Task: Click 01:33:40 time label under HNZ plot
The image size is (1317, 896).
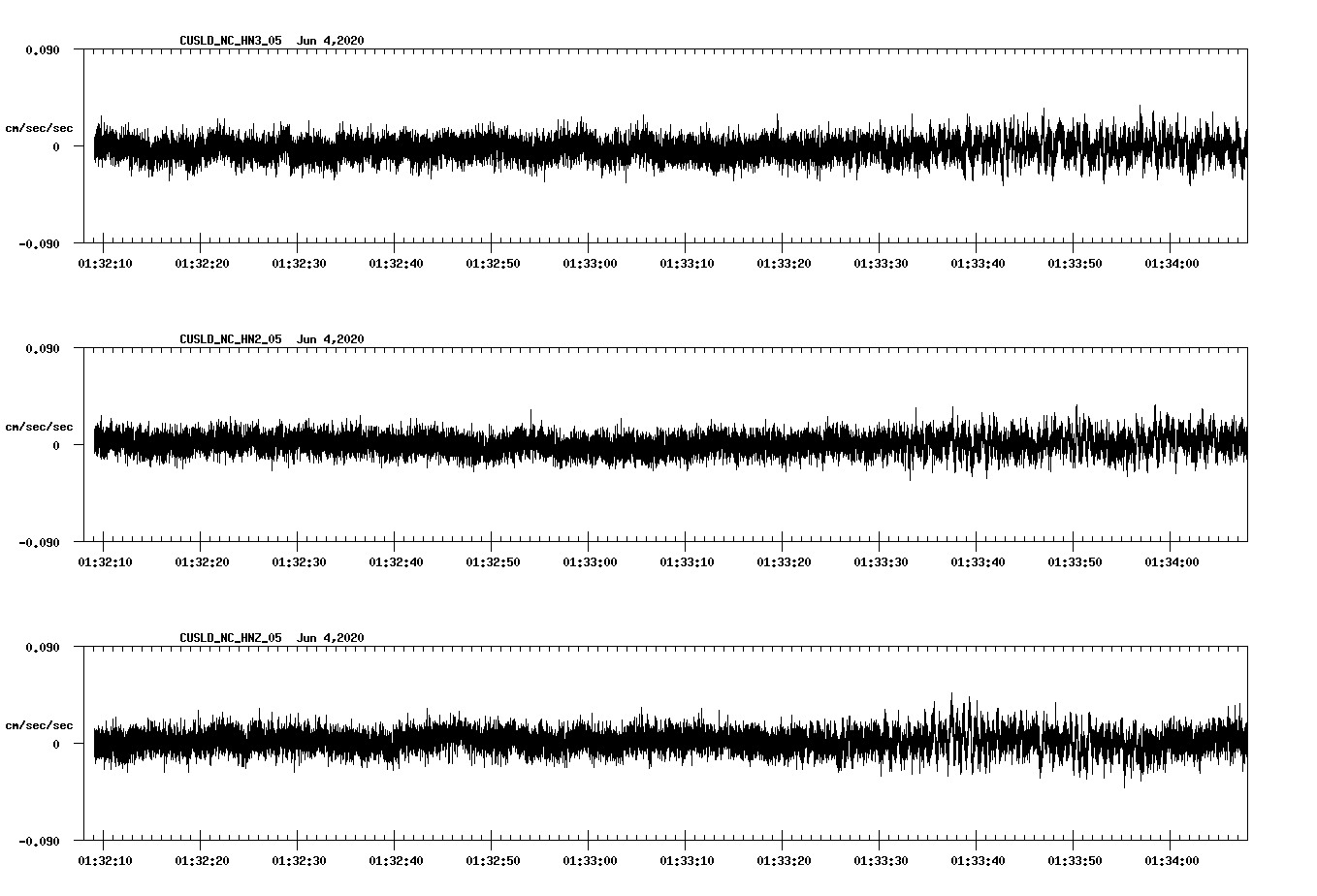Action: [x=978, y=860]
